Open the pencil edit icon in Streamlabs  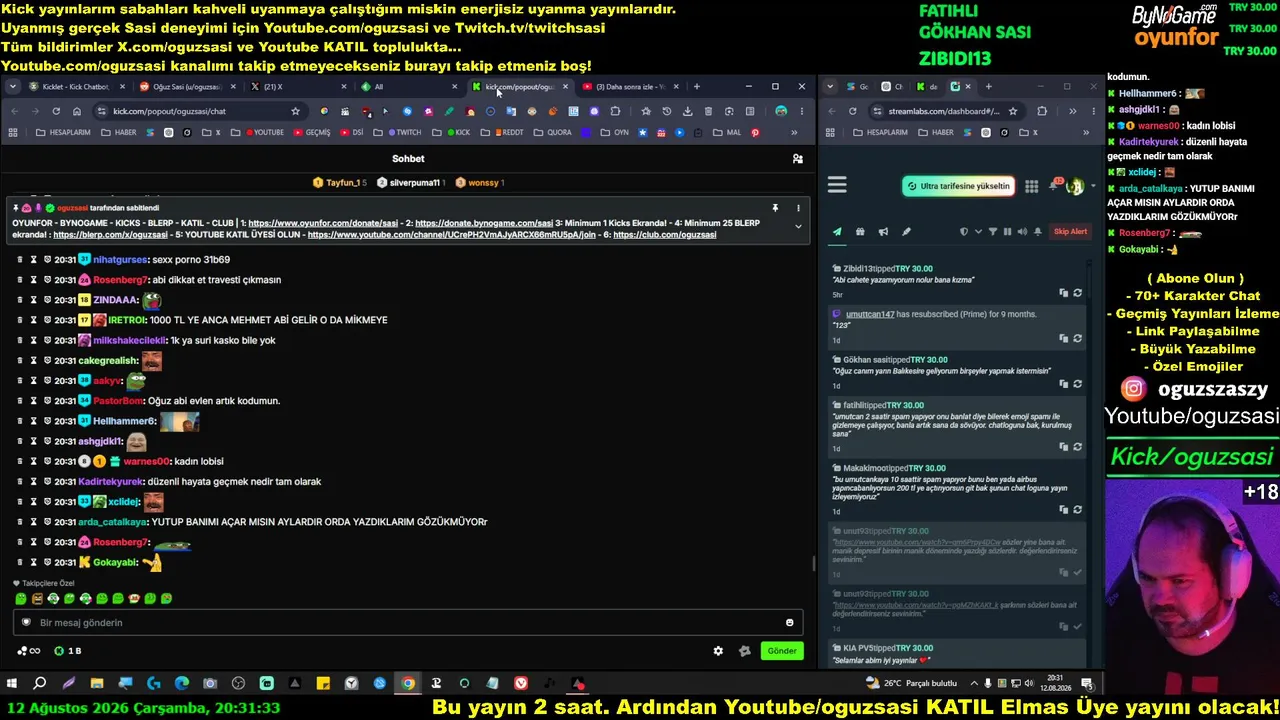point(906,232)
